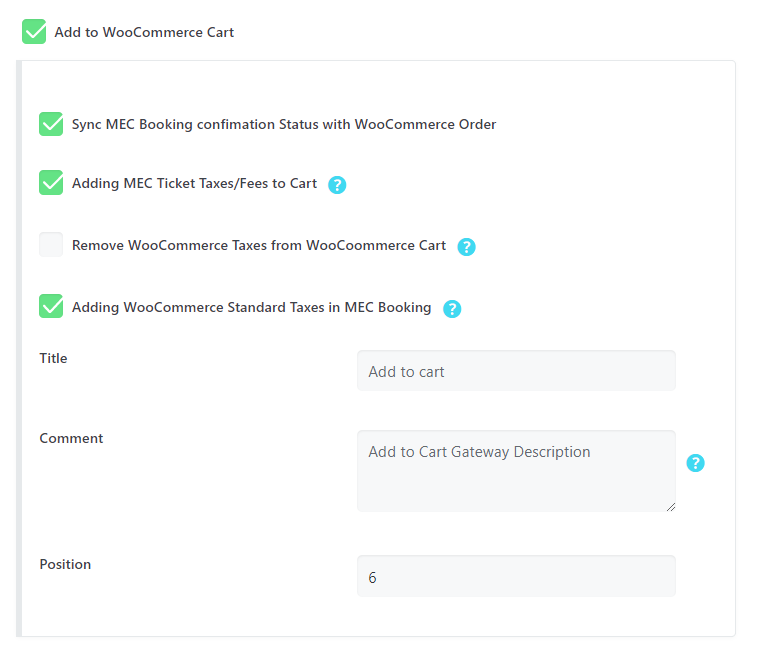Show help tooltip for WooCommerce Standard Taxes
Screen dimensions: 761x660
point(452,309)
